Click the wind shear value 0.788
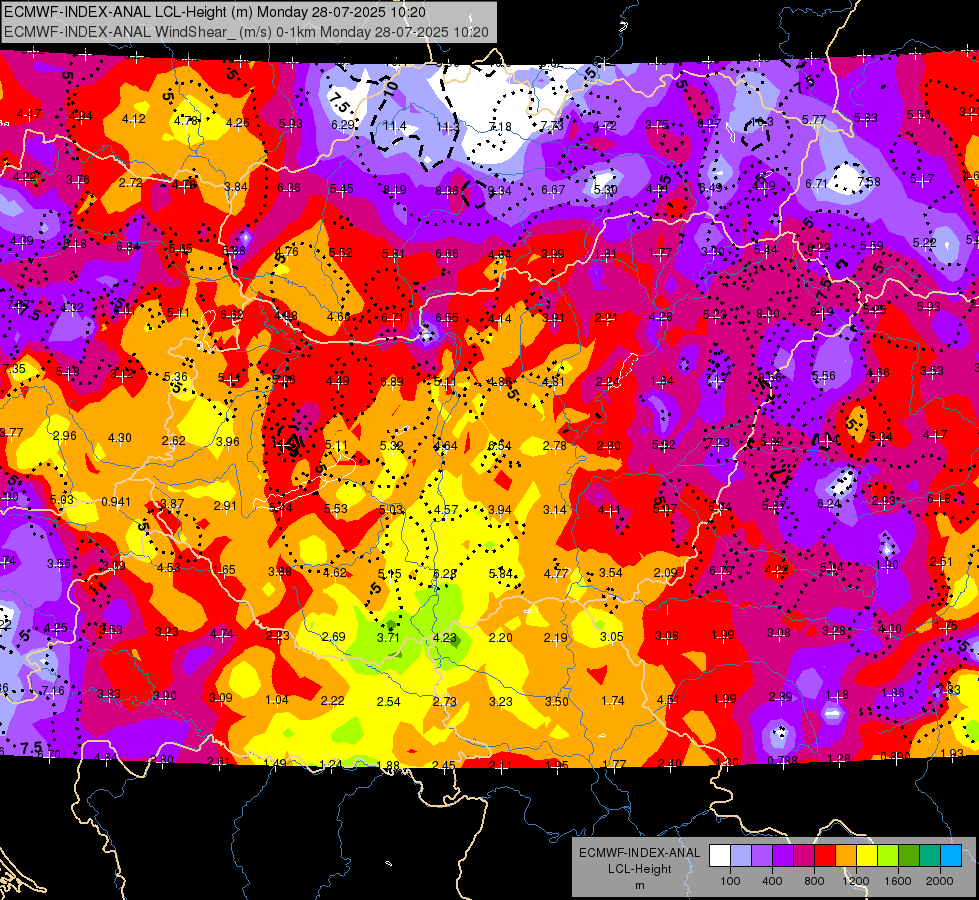This screenshot has height=900, width=979. click(x=782, y=760)
